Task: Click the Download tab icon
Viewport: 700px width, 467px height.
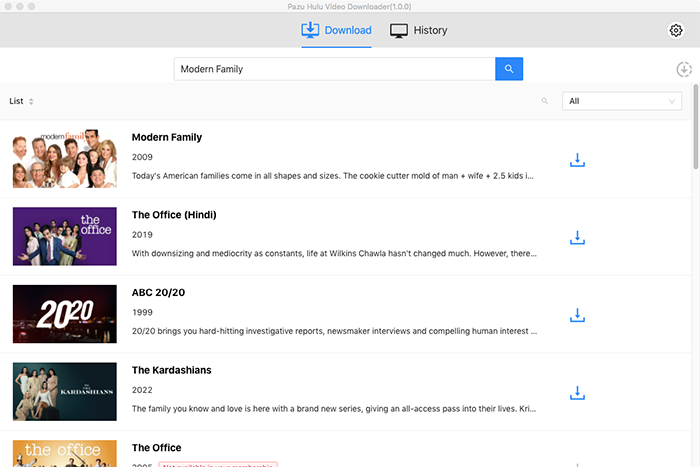Action: coord(310,30)
